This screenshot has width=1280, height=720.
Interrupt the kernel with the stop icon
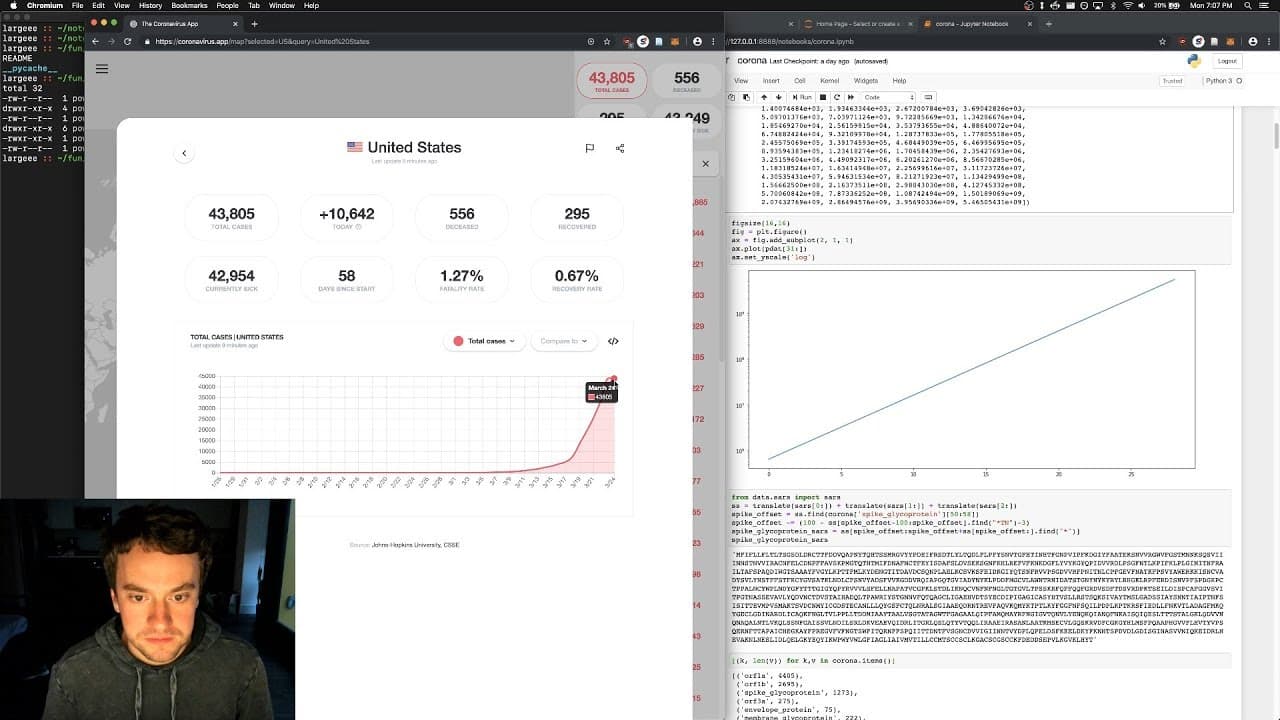(x=824, y=97)
